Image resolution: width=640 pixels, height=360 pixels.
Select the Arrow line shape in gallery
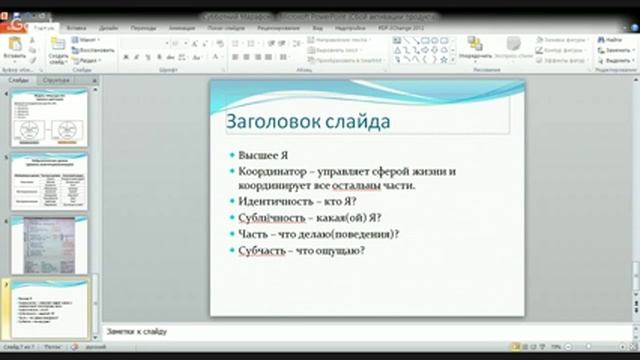click(x=416, y=40)
